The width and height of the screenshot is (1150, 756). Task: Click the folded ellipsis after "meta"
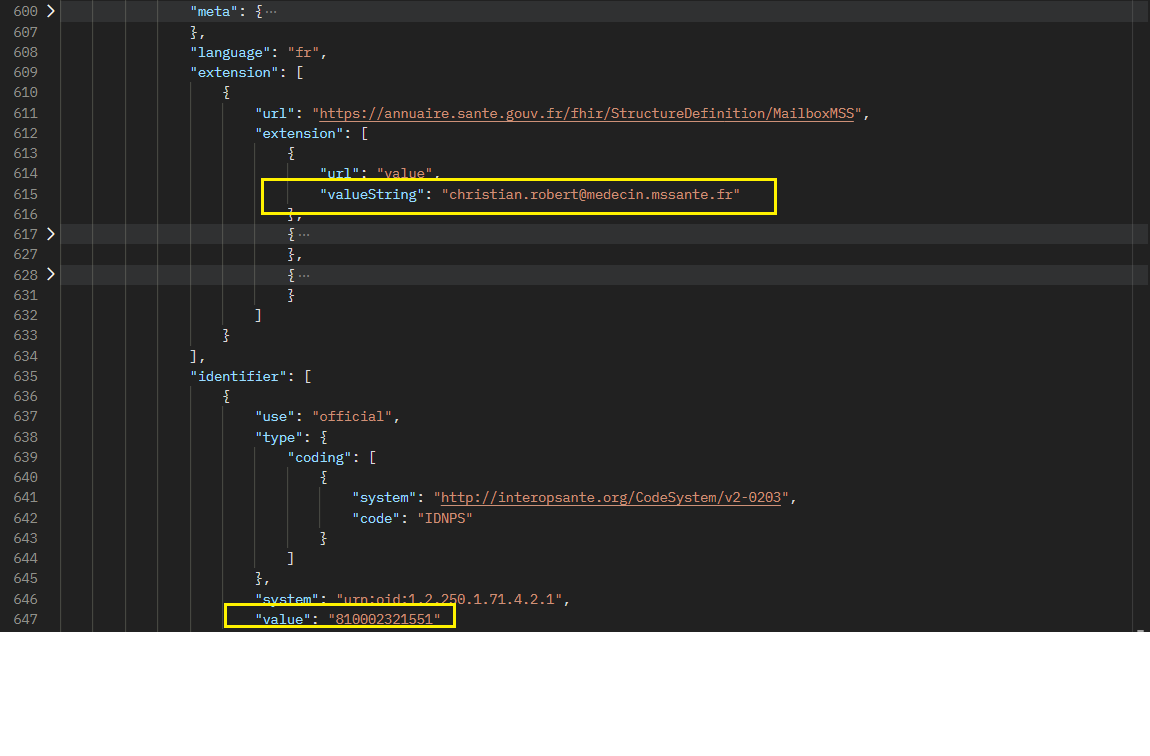point(271,11)
